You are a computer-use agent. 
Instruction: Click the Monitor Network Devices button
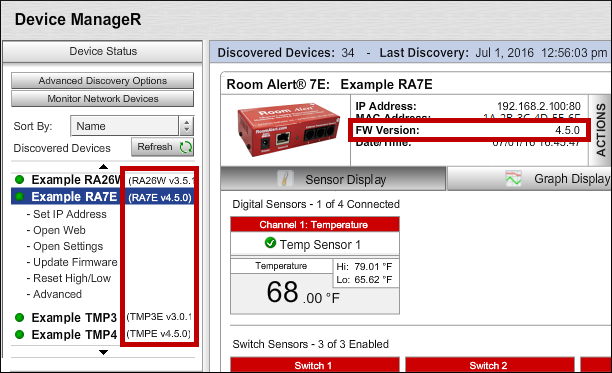tap(102, 99)
